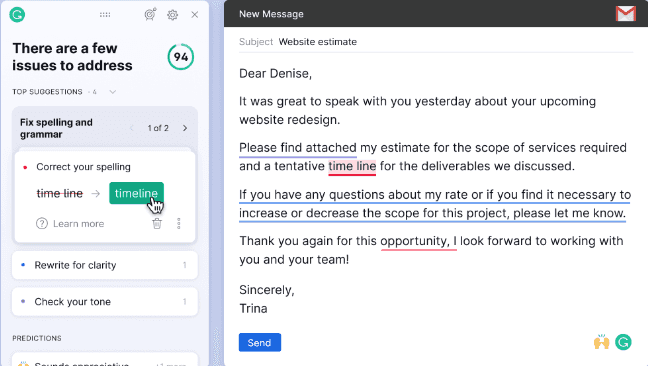View the overall score 94 circle
This screenshot has height=366, width=648.
(181, 57)
